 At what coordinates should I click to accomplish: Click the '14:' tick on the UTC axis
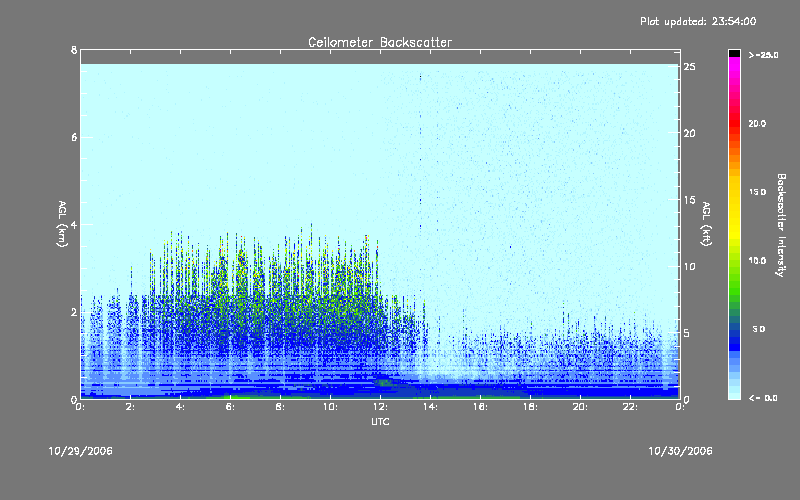click(x=430, y=407)
